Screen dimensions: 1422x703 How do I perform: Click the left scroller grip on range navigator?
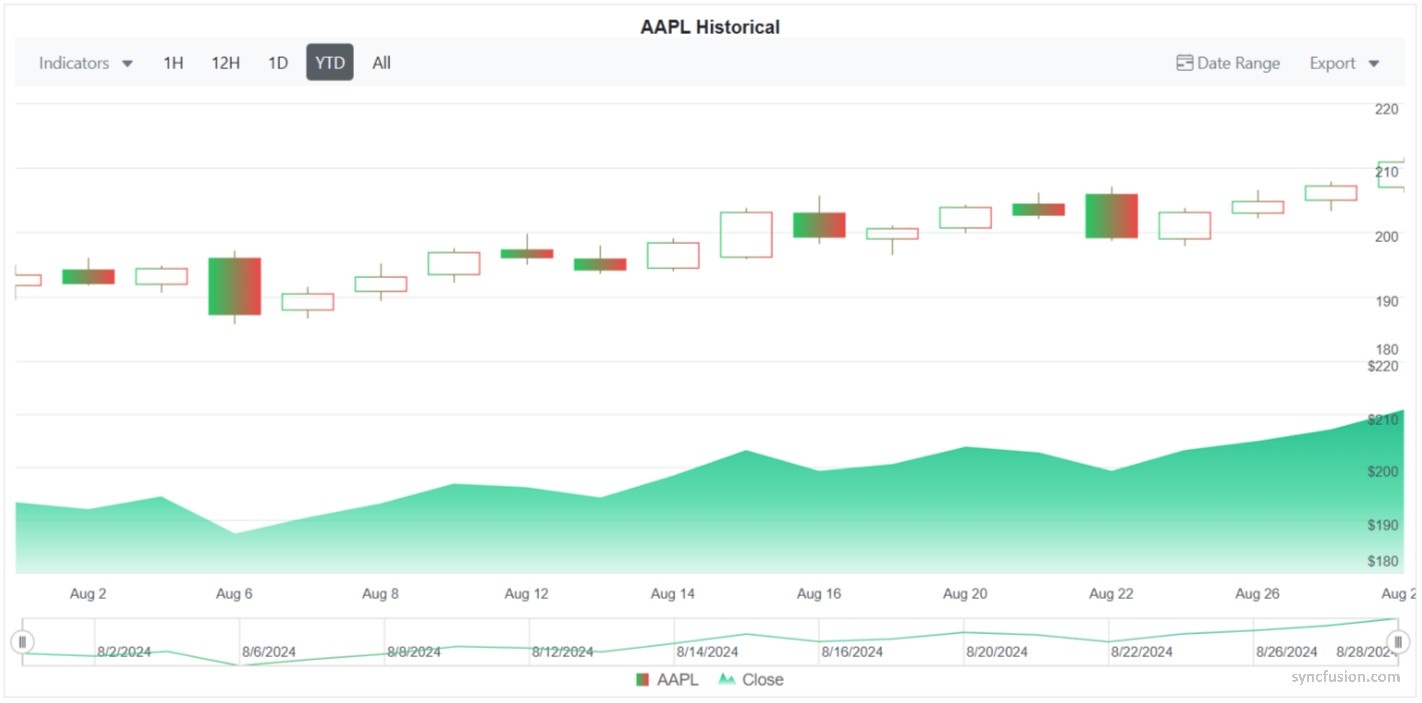point(22,641)
